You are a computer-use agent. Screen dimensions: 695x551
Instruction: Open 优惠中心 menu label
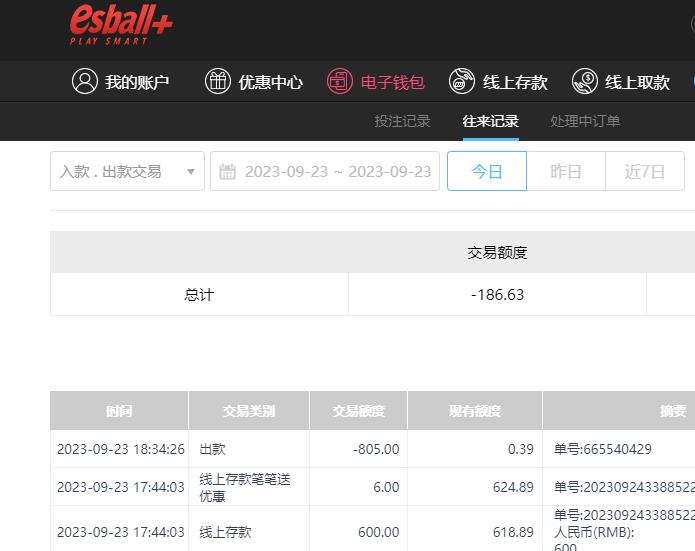pyautogui.click(x=270, y=82)
